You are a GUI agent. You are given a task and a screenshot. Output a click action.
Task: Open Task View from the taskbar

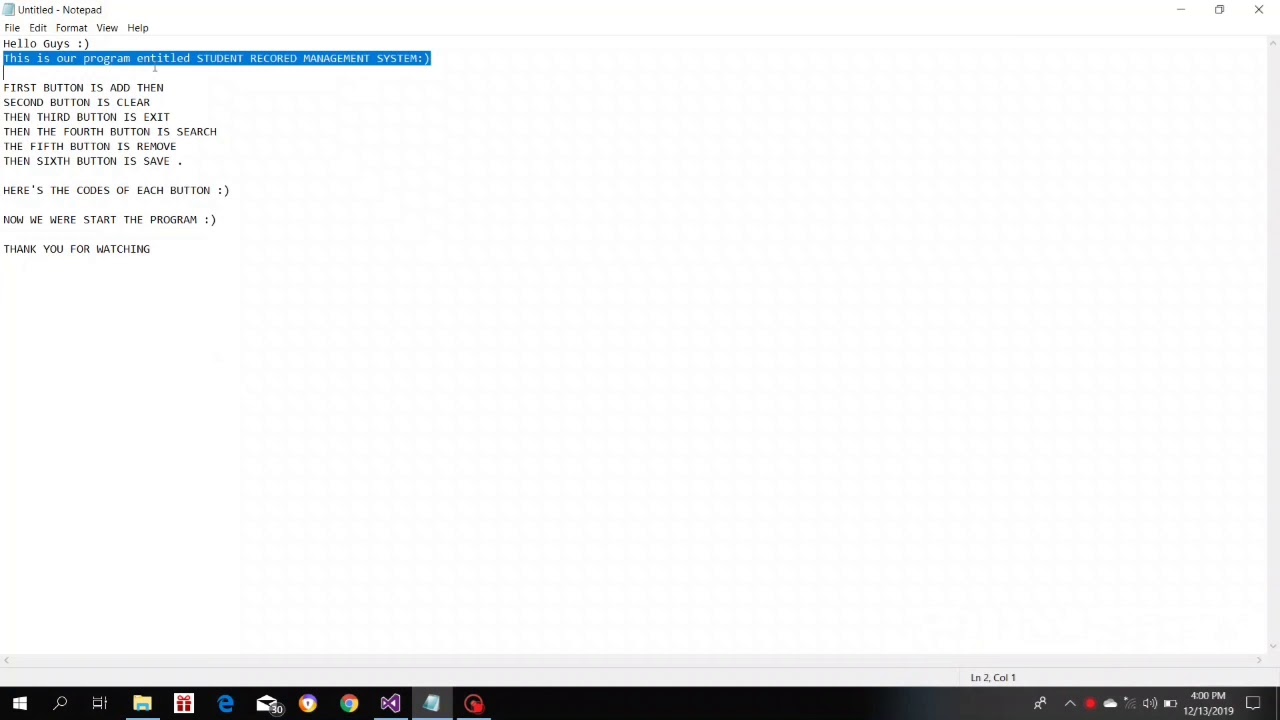[100, 704]
